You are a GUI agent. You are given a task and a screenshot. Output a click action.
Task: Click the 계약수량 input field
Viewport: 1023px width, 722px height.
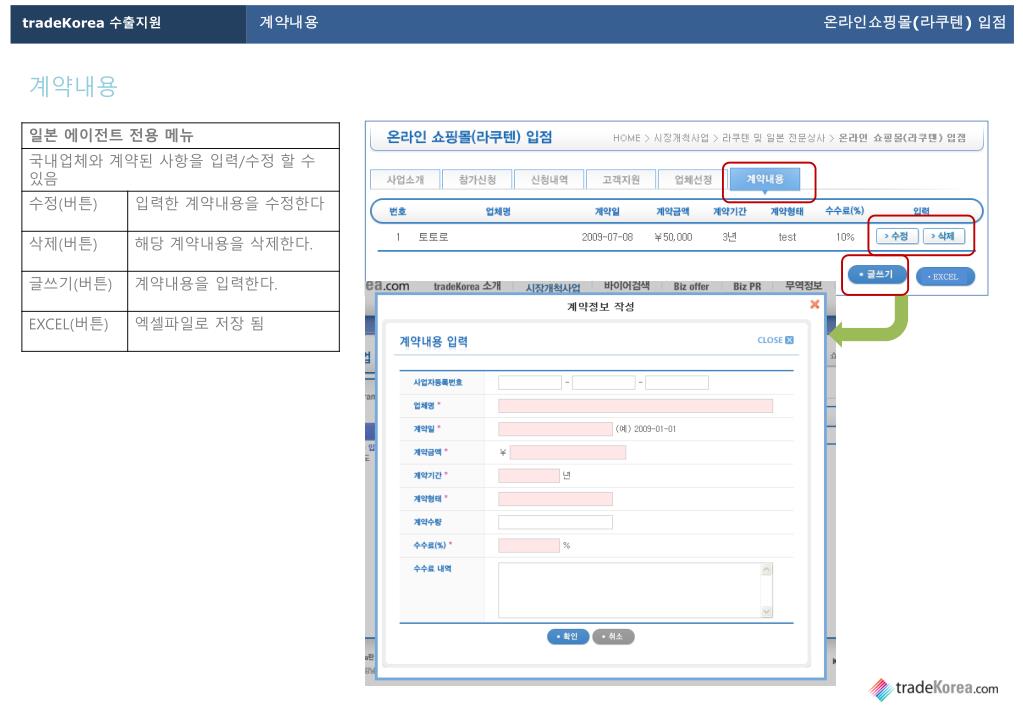pyautogui.click(x=555, y=522)
